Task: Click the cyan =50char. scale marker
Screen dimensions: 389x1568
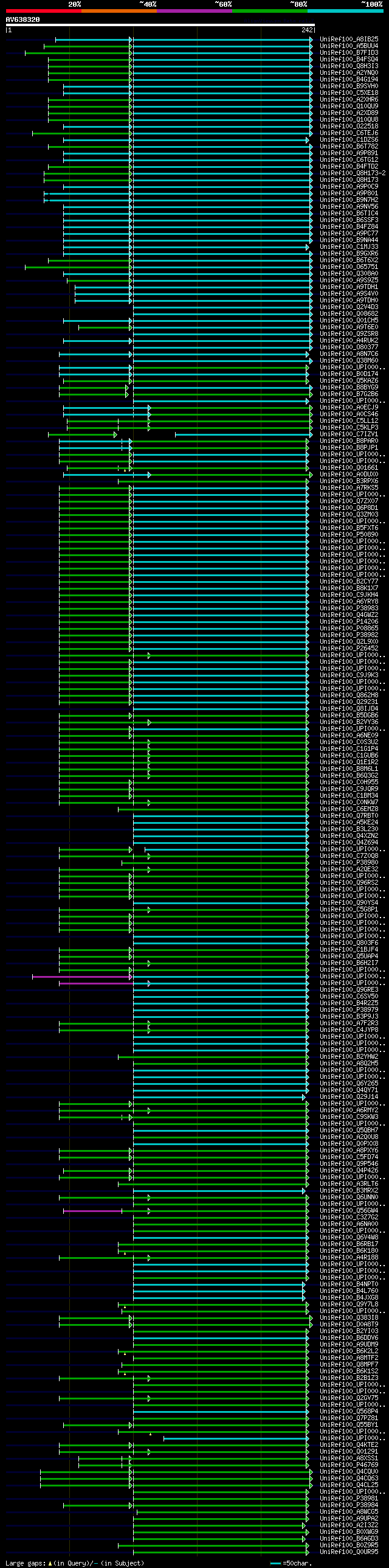Action: click(x=275, y=1564)
